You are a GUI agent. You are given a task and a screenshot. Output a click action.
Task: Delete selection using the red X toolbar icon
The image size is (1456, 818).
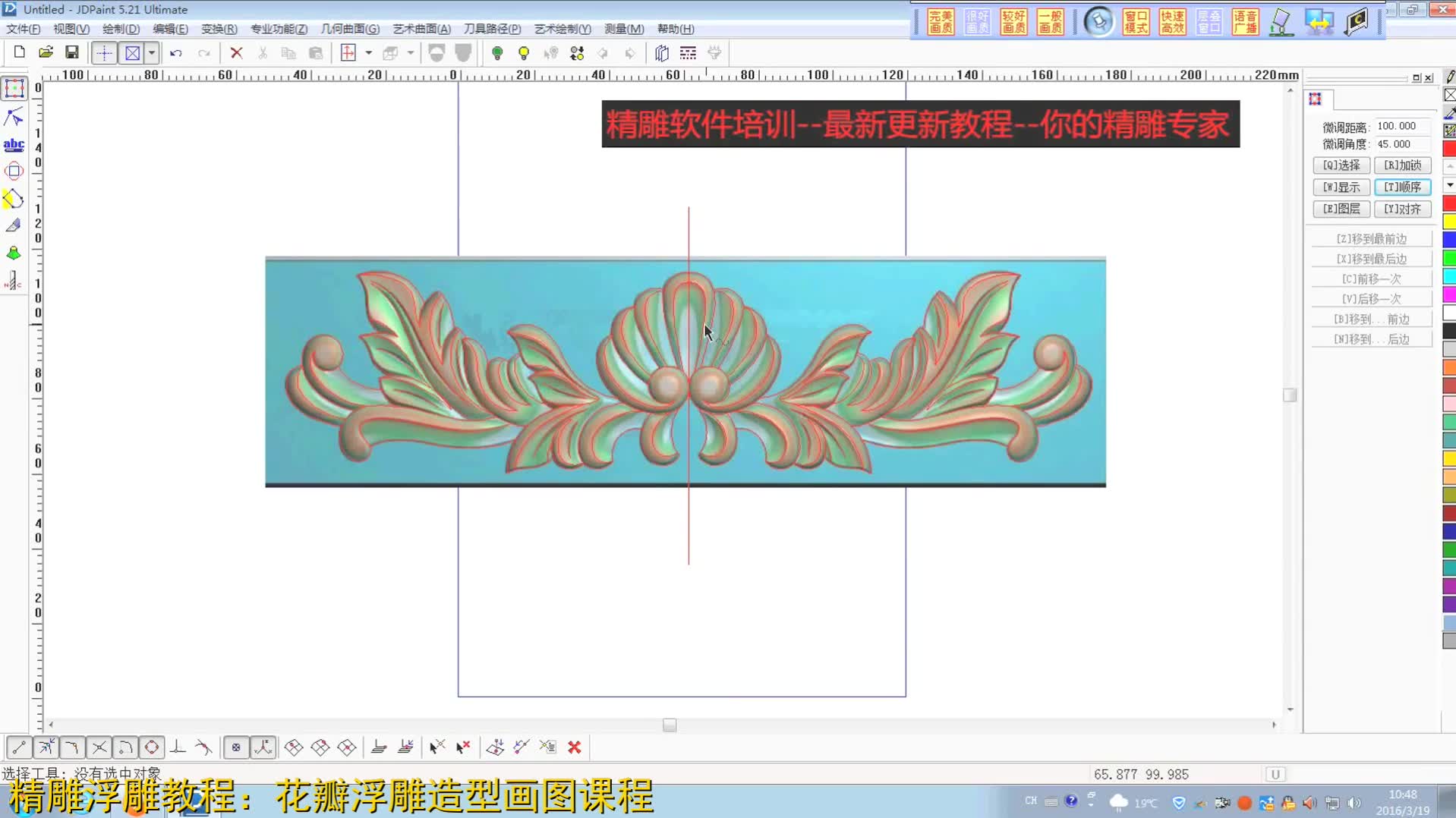pyautogui.click(x=236, y=53)
